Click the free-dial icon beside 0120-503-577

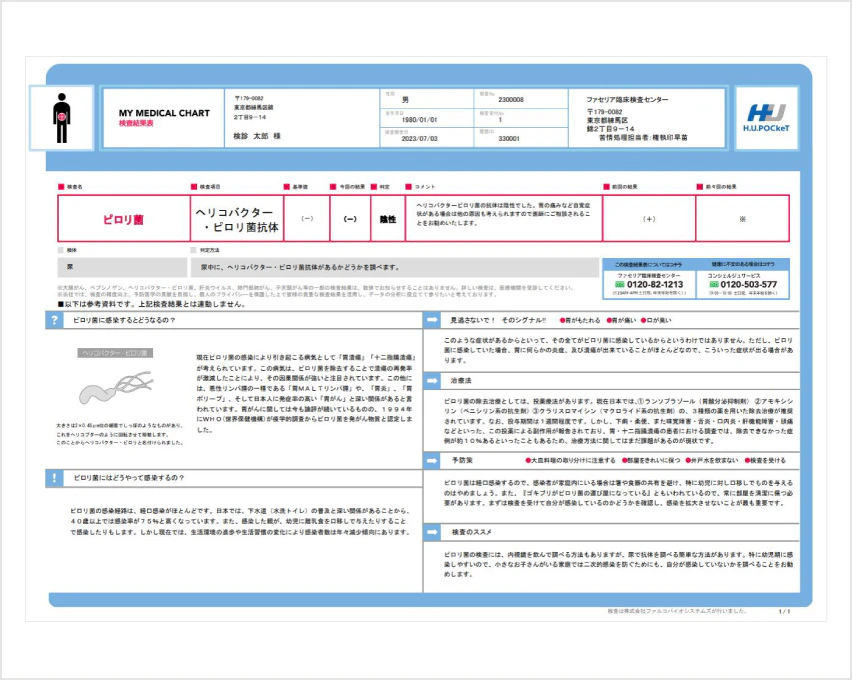click(x=714, y=284)
